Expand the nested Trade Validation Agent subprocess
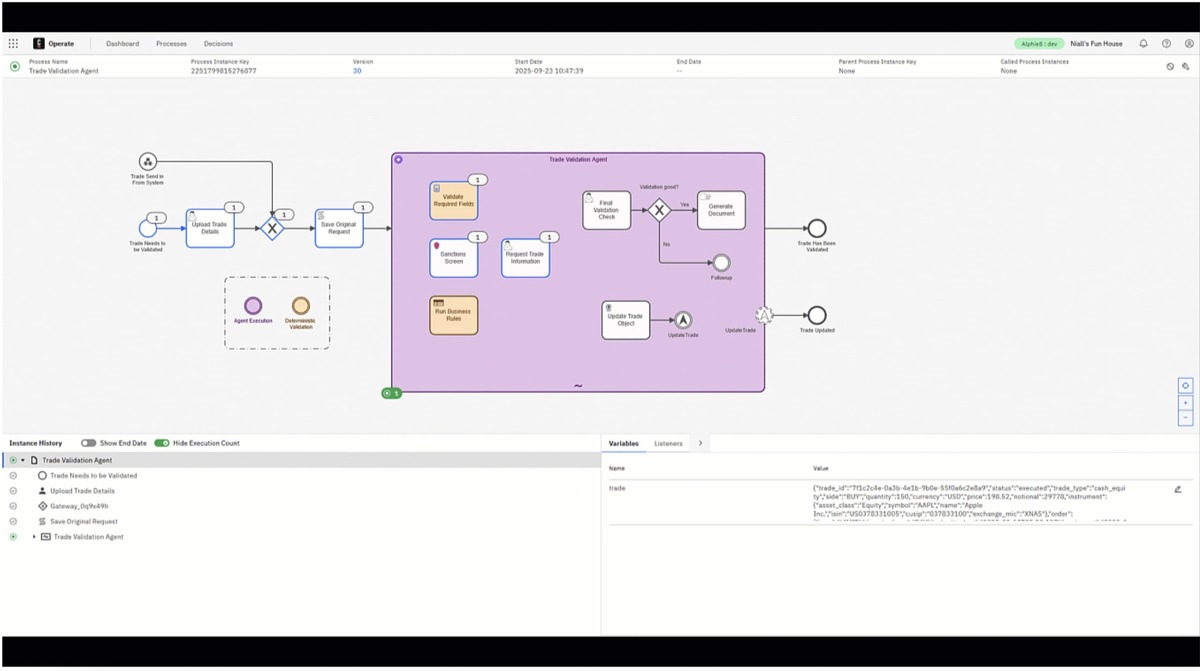 (34, 537)
